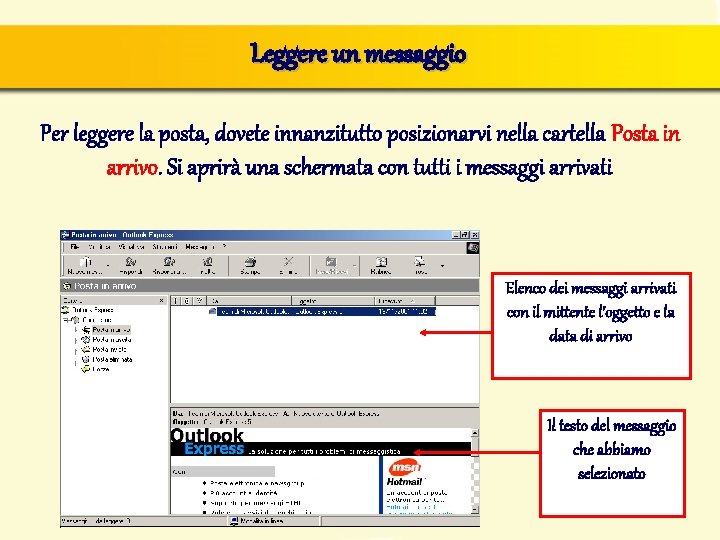
Task: Open the Invia/Ricevi dropdown arrow
Action: (354, 265)
